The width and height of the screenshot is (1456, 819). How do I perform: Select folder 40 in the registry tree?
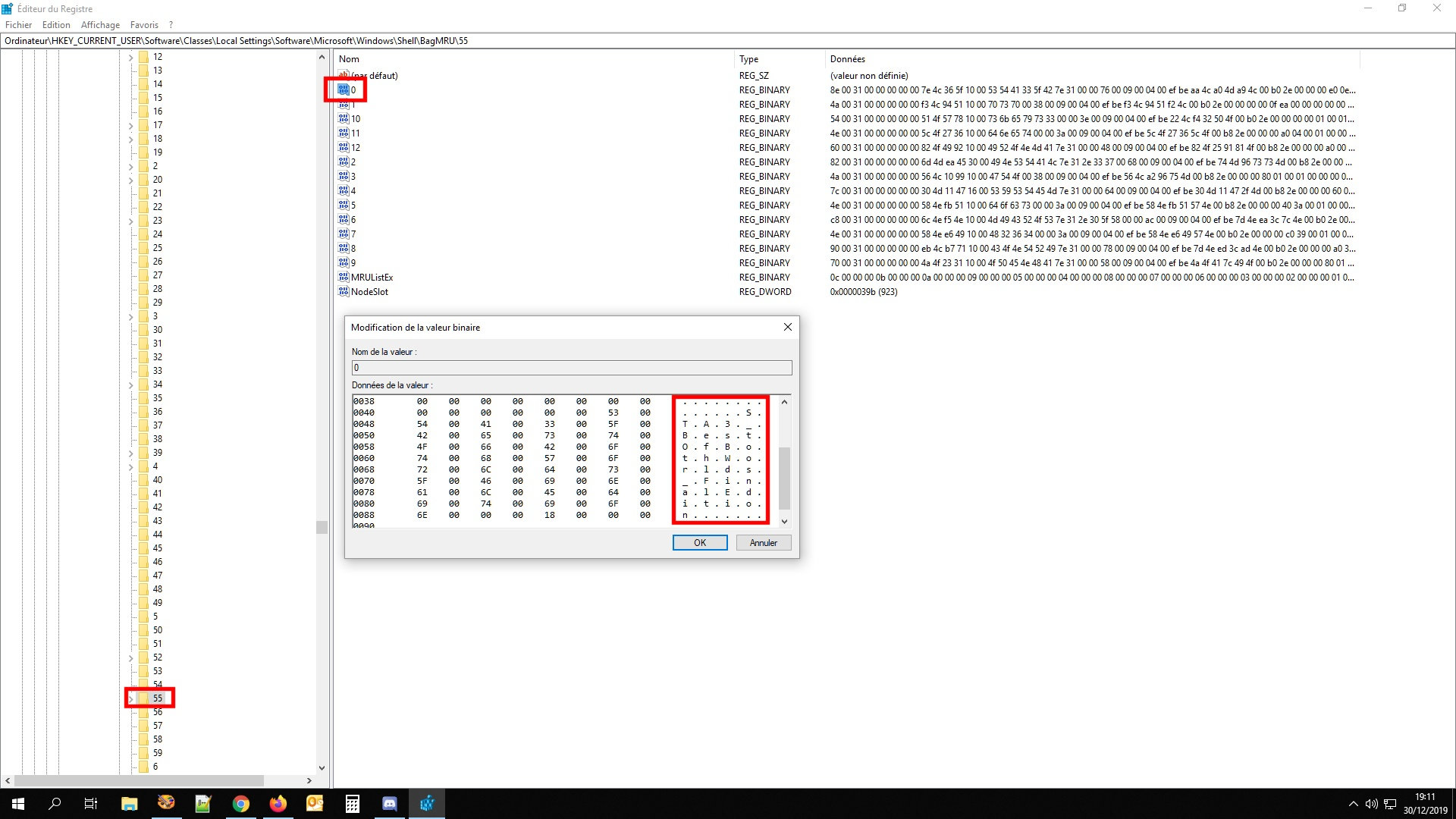pos(157,480)
